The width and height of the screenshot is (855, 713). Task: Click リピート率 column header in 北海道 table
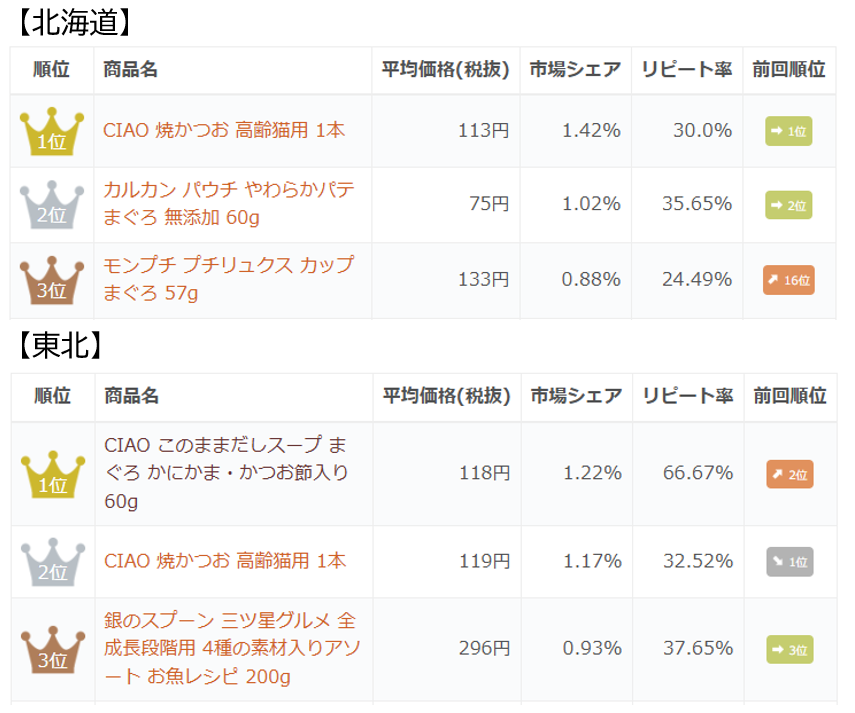(x=687, y=70)
